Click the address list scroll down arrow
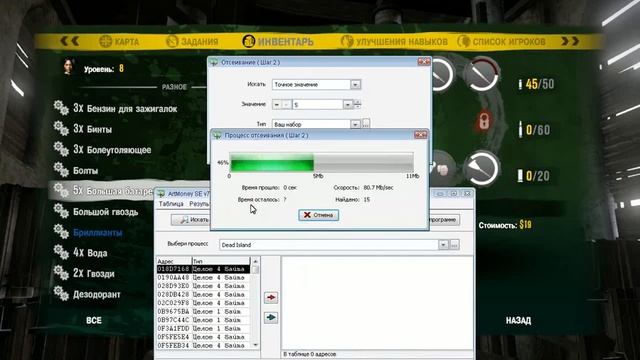The width and height of the screenshot is (640, 360). (256, 345)
